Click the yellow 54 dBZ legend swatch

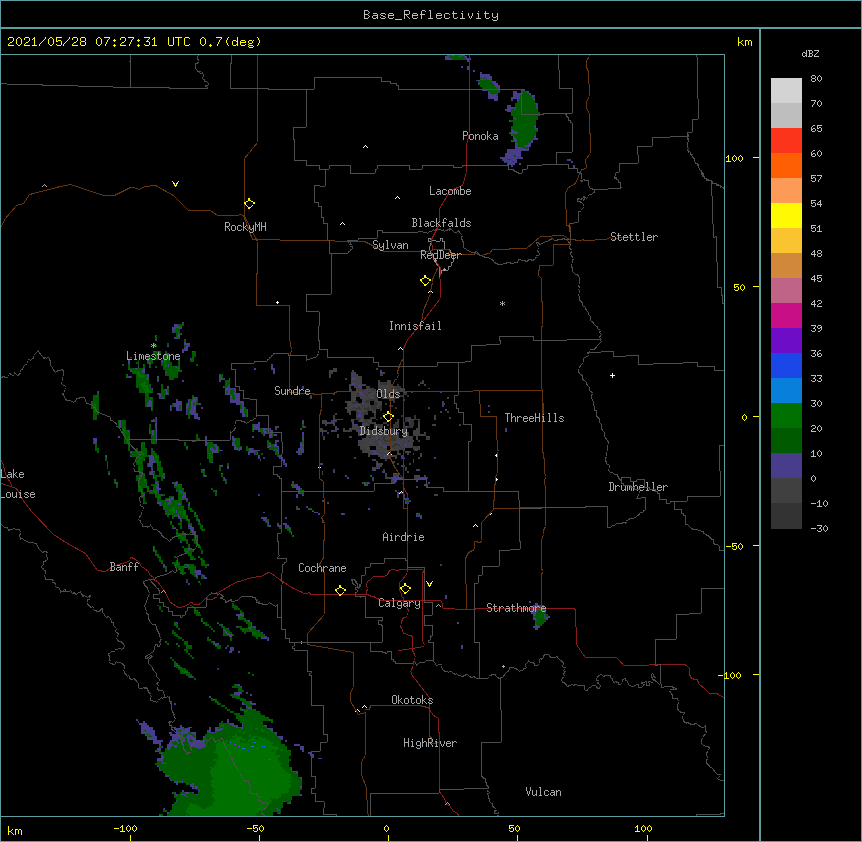pyautogui.click(x=786, y=215)
